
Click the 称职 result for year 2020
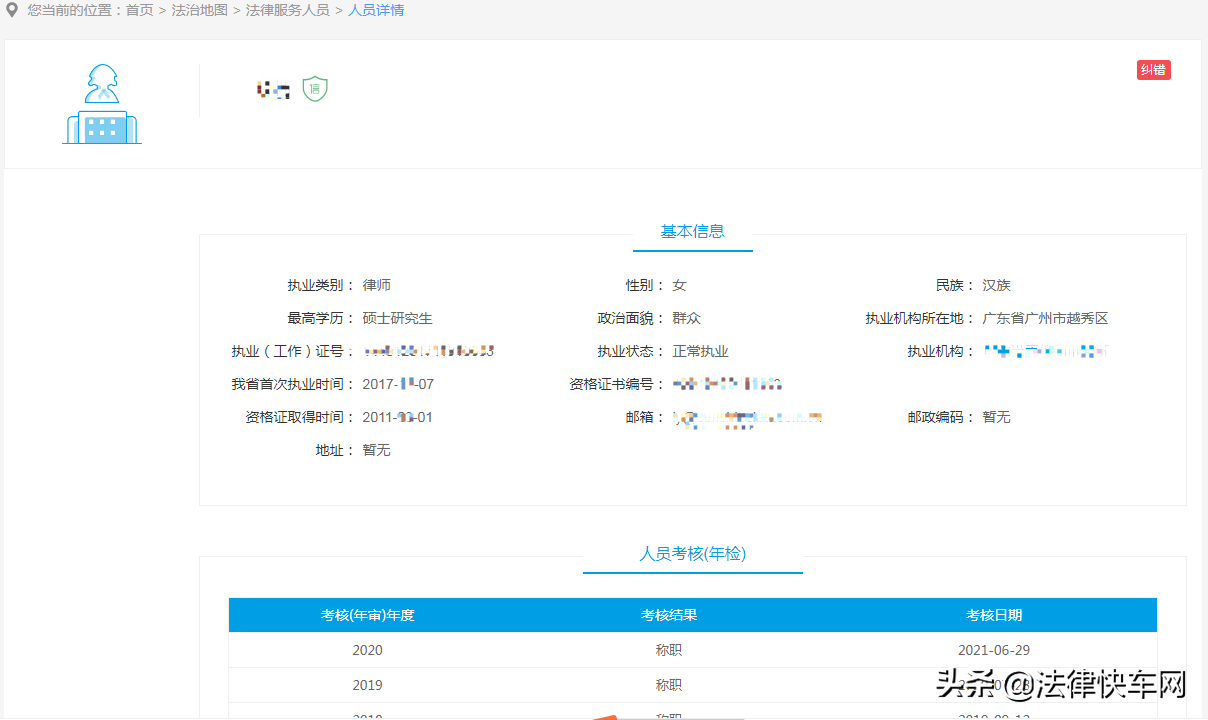(668, 650)
